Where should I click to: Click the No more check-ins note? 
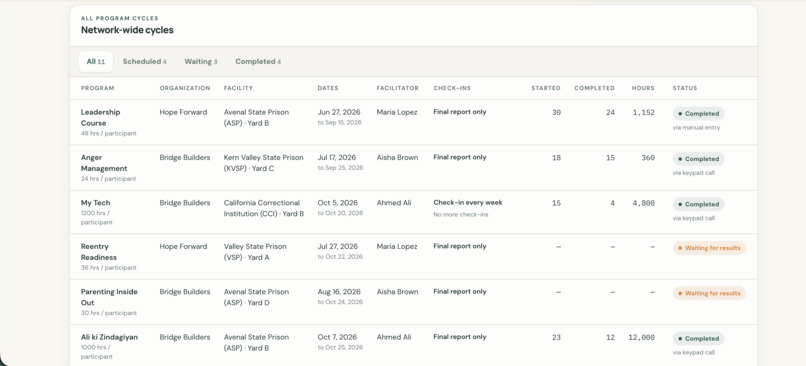point(461,214)
